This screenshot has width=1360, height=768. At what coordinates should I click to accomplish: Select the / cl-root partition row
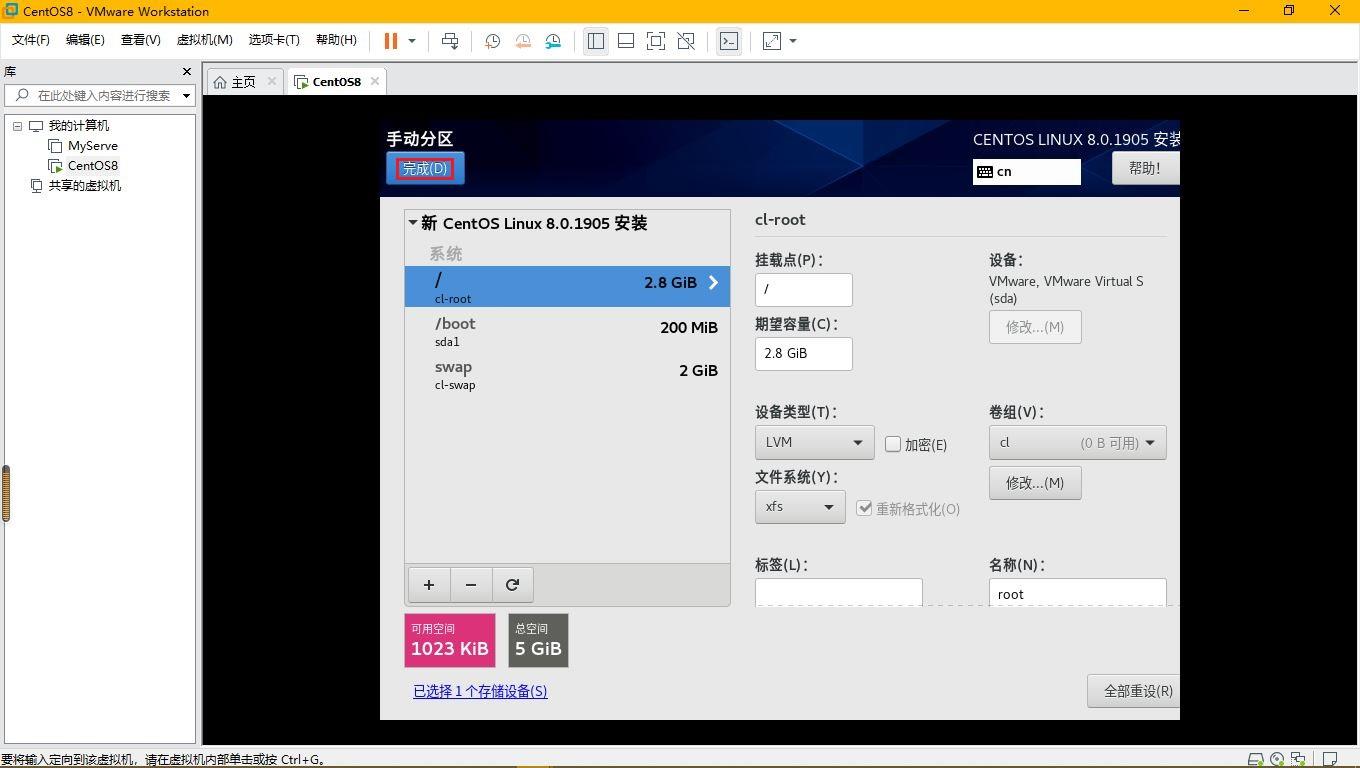tap(567, 286)
